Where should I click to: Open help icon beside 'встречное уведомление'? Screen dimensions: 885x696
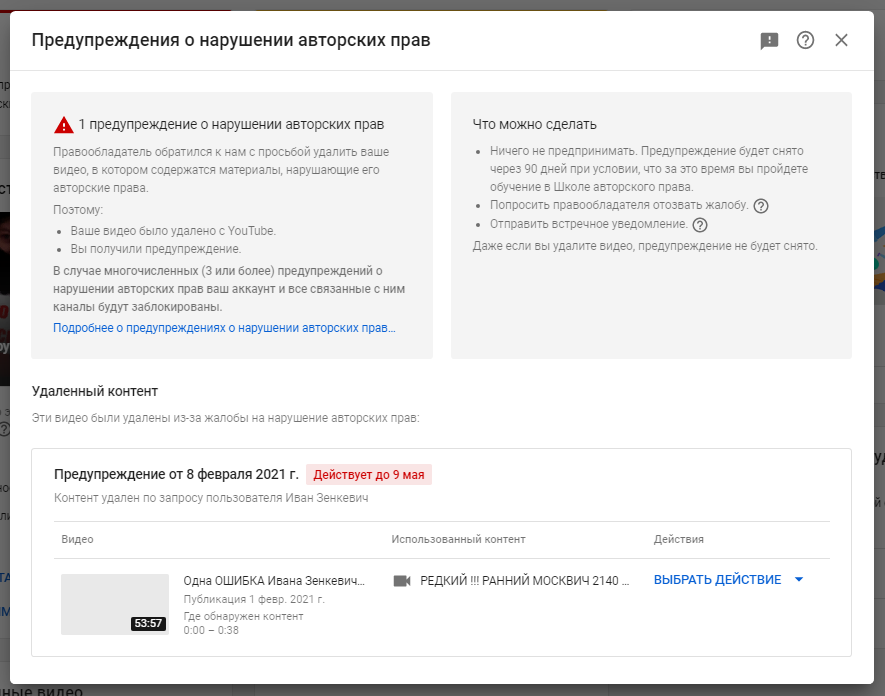click(699, 225)
